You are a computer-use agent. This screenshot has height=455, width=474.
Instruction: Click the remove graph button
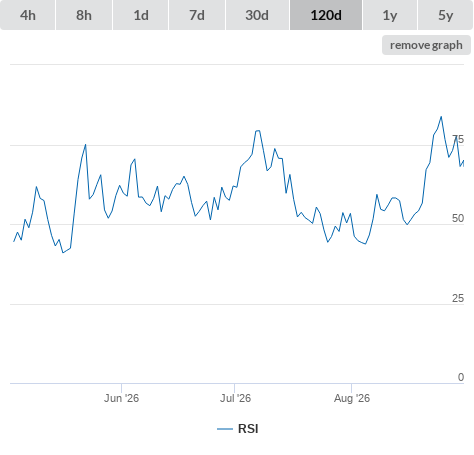tap(426, 45)
